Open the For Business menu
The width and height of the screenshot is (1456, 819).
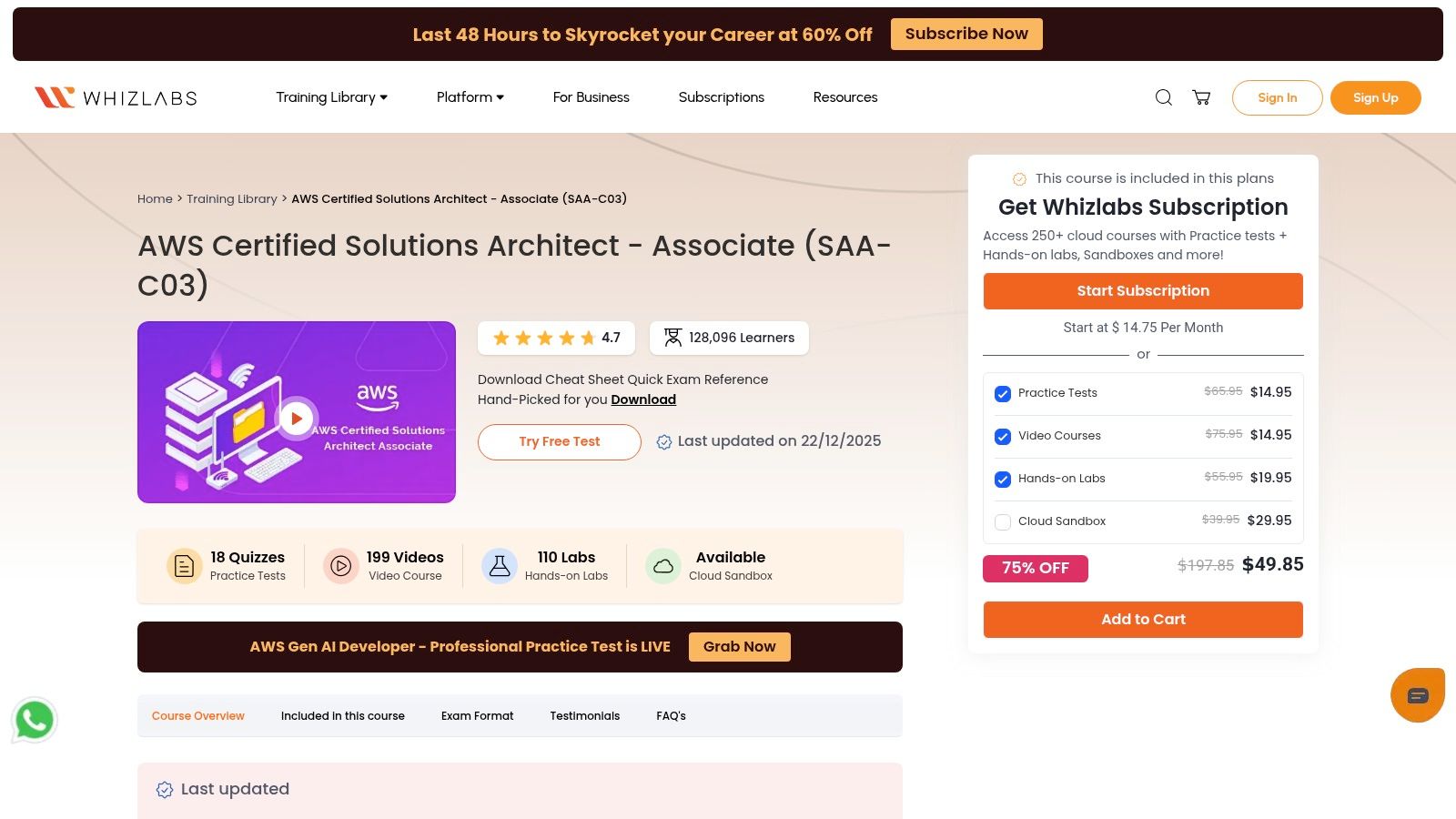tap(591, 97)
